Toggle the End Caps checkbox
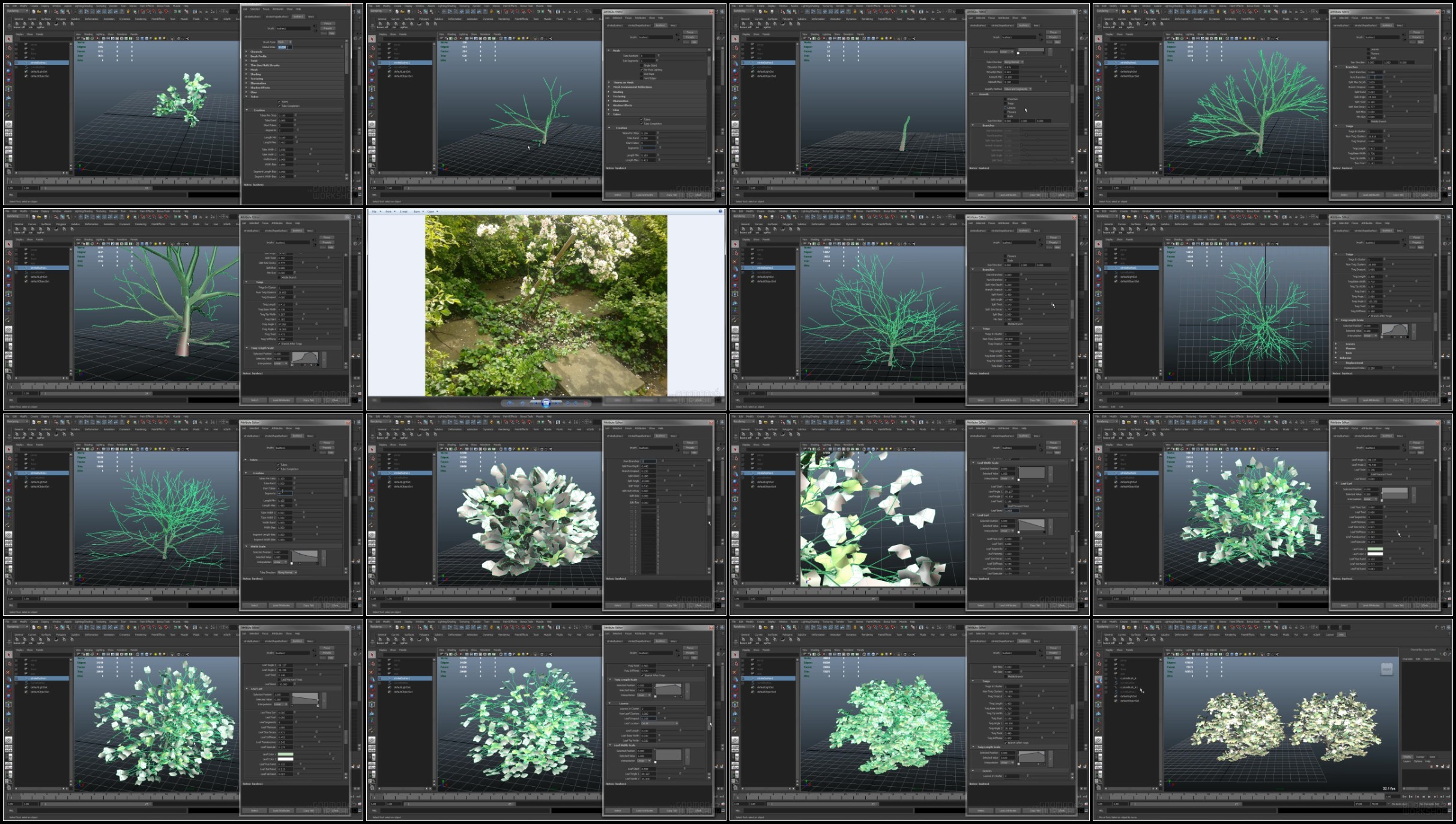The width and height of the screenshot is (1456, 824). click(x=641, y=74)
